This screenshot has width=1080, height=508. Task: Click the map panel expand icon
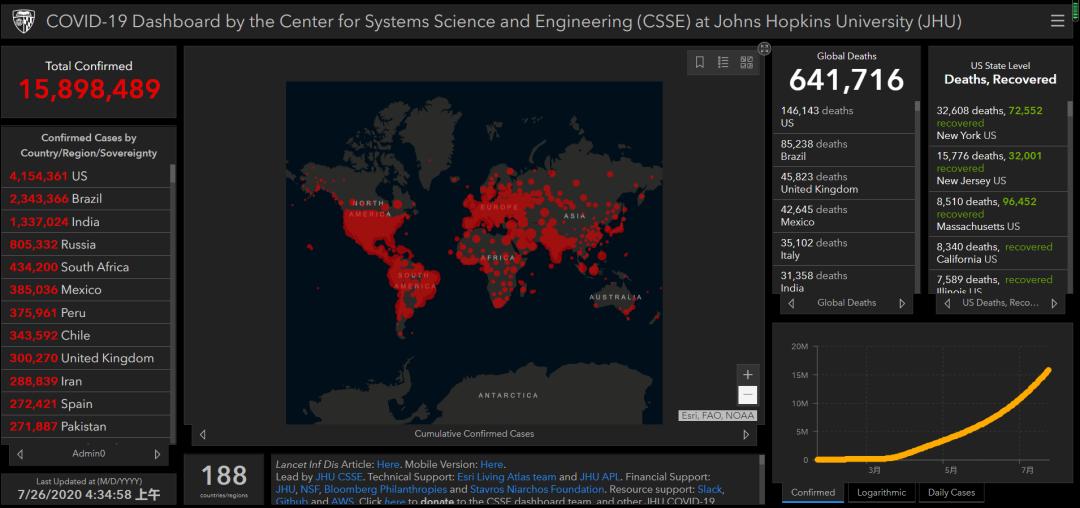click(x=764, y=48)
